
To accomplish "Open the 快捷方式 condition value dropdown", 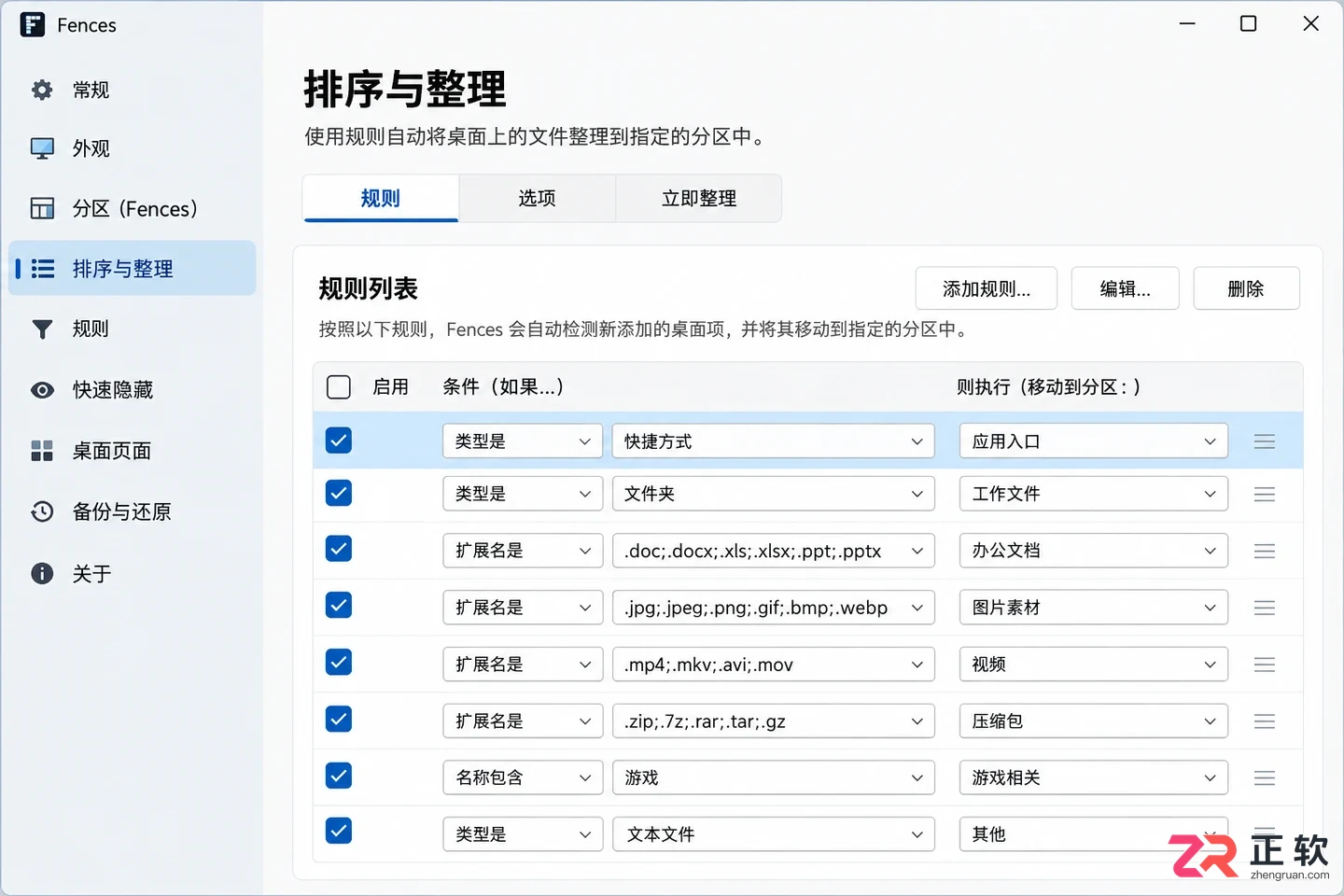I will 774,441.
